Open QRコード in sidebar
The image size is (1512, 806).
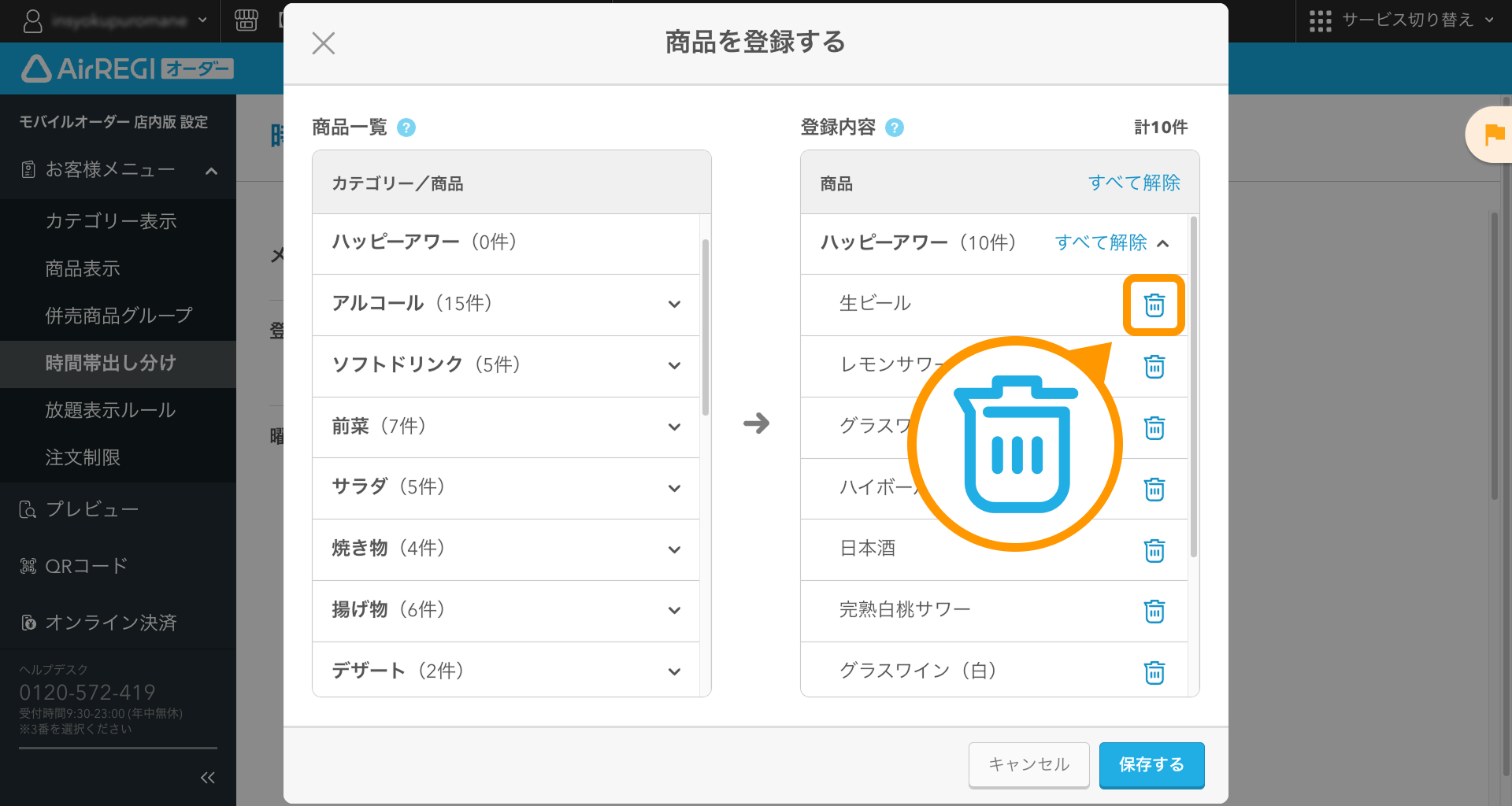(74, 566)
